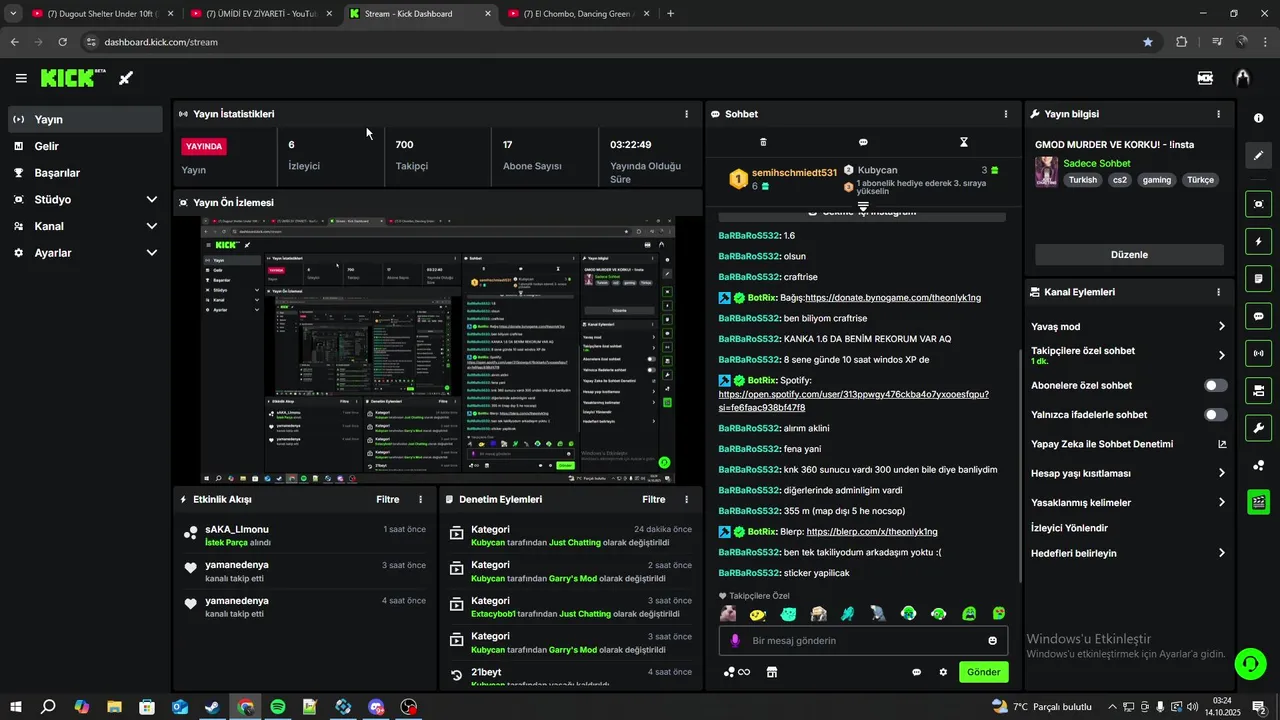Toggle the lightning activity widget icon in the right sidebar

(x=1258, y=241)
